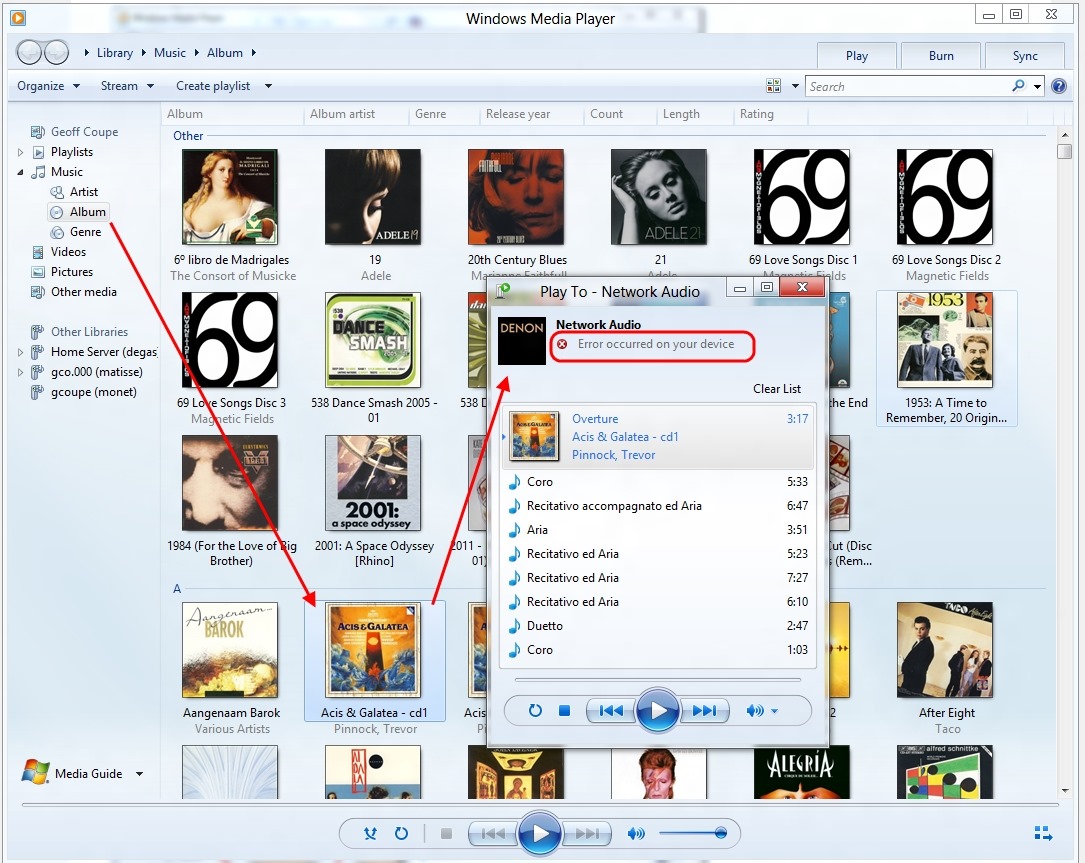Mute the main player volume
Image resolution: width=1085 pixels, height=863 pixels.
(x=636, y=833)
